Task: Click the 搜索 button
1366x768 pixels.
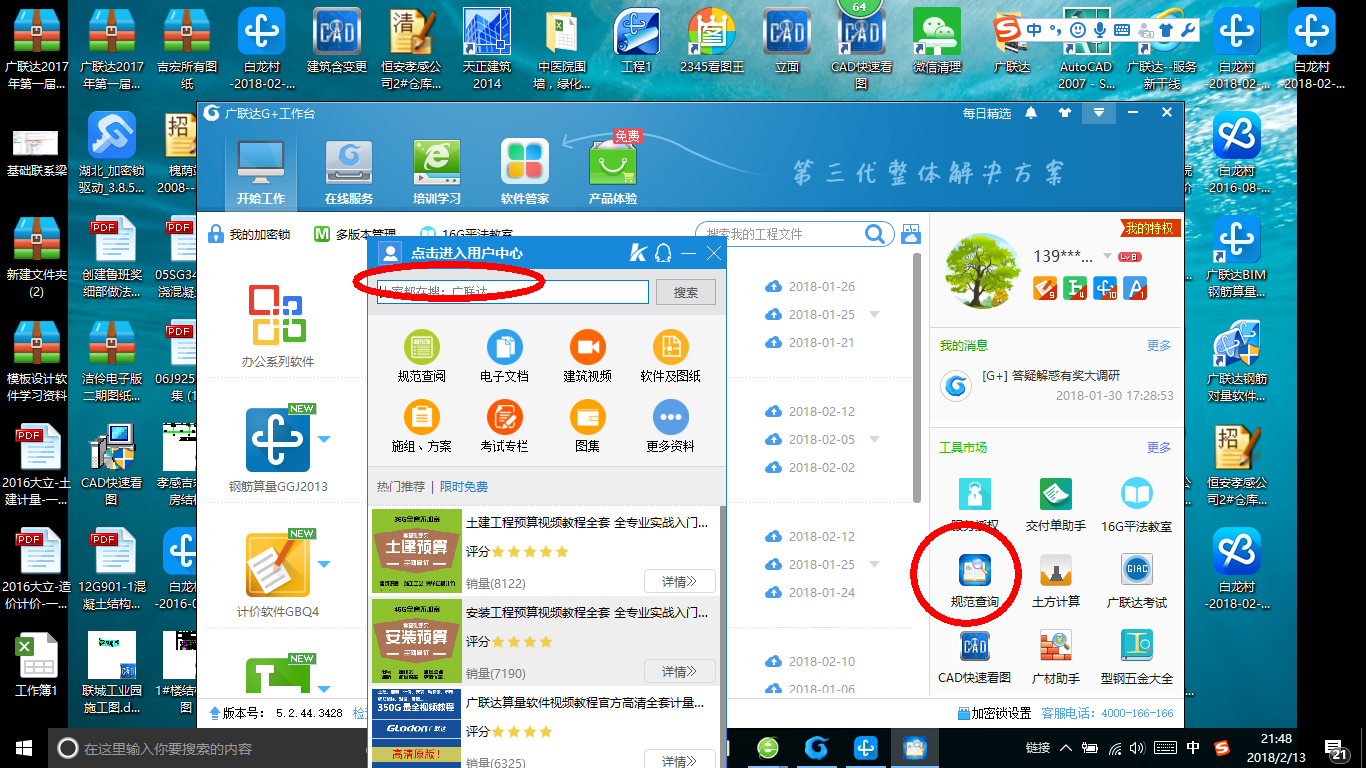Action: [686, 292]
